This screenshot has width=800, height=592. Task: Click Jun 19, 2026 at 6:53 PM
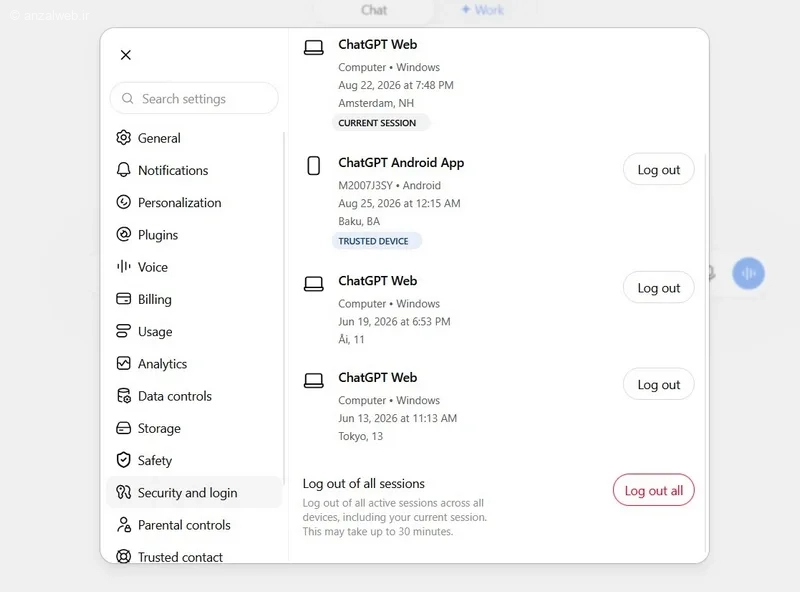click(x=394, y=322)
